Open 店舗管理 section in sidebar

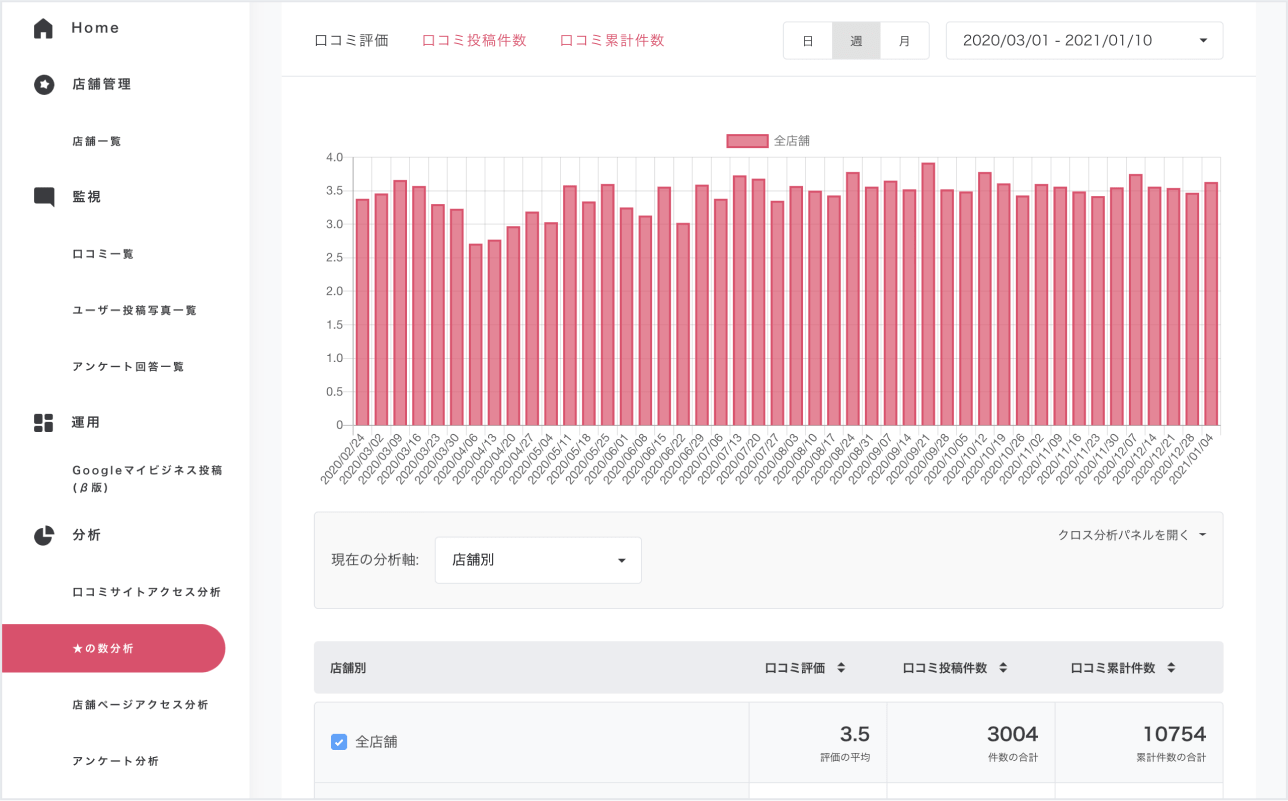coord(101,85)
